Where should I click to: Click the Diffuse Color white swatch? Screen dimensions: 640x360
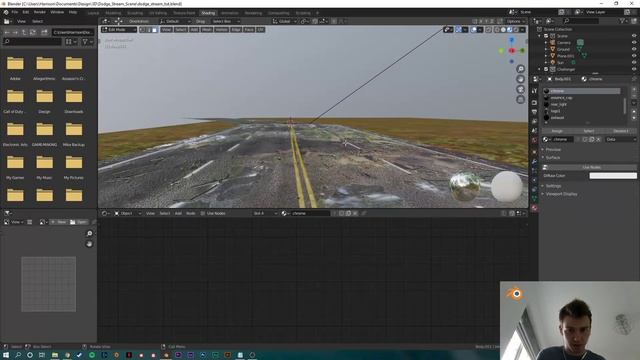pos(613,176)
